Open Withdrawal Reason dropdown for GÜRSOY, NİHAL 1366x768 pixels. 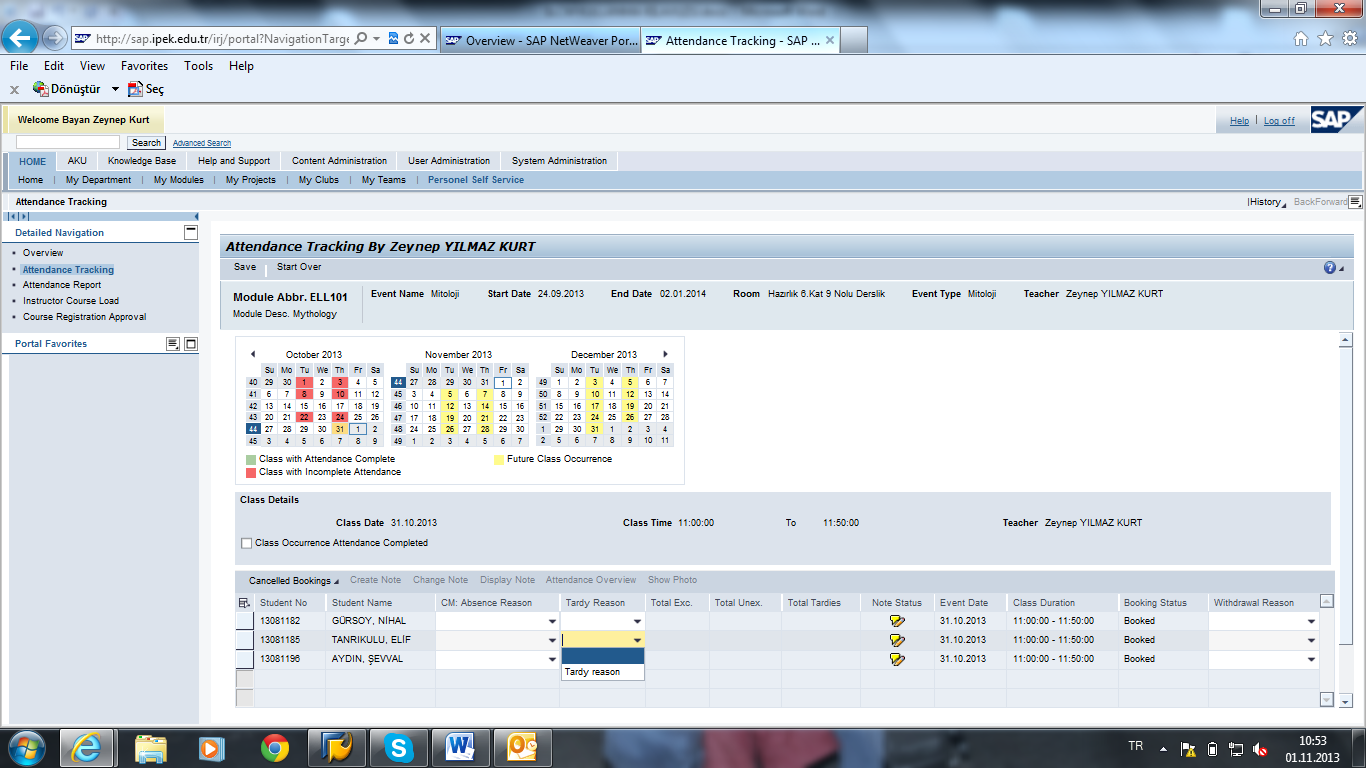[1311, 621]
